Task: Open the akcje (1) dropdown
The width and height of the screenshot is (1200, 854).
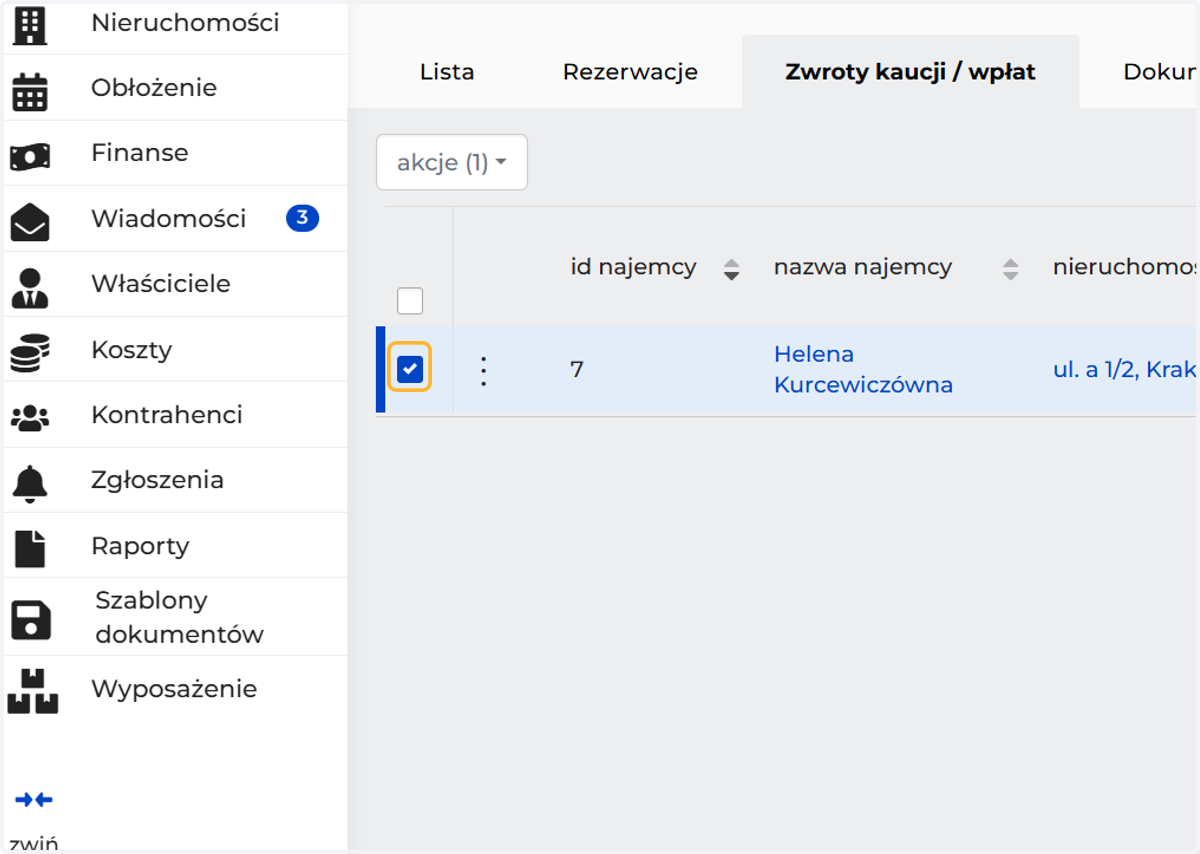Action: [x=452, y=162]
